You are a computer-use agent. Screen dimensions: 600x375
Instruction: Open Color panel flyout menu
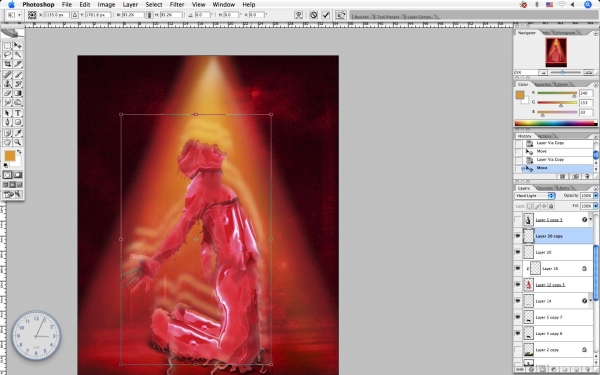[595, 85]
